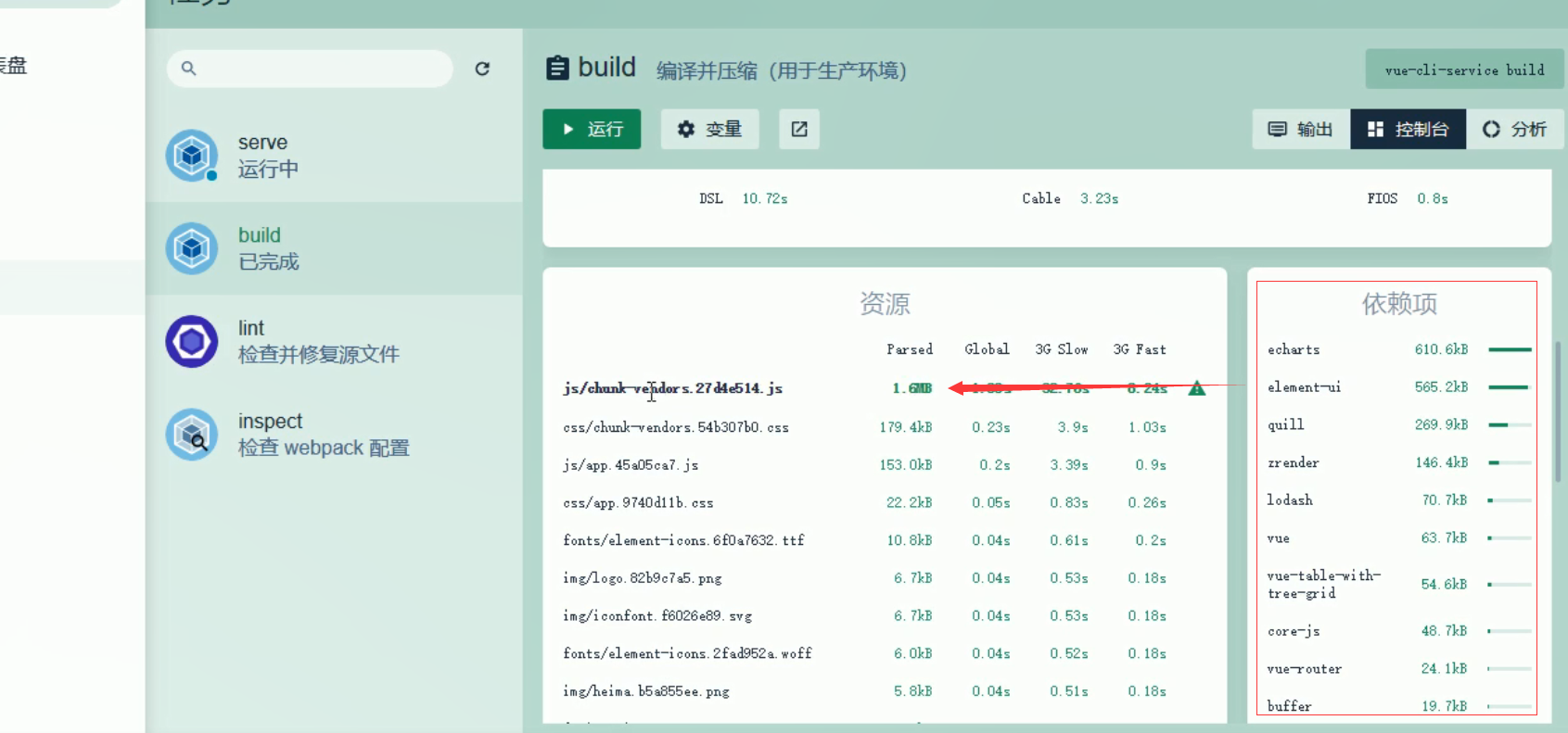Click the 179.4kB parsed size value
This screenshot has height=733, width=1568.
coord(906,427)
